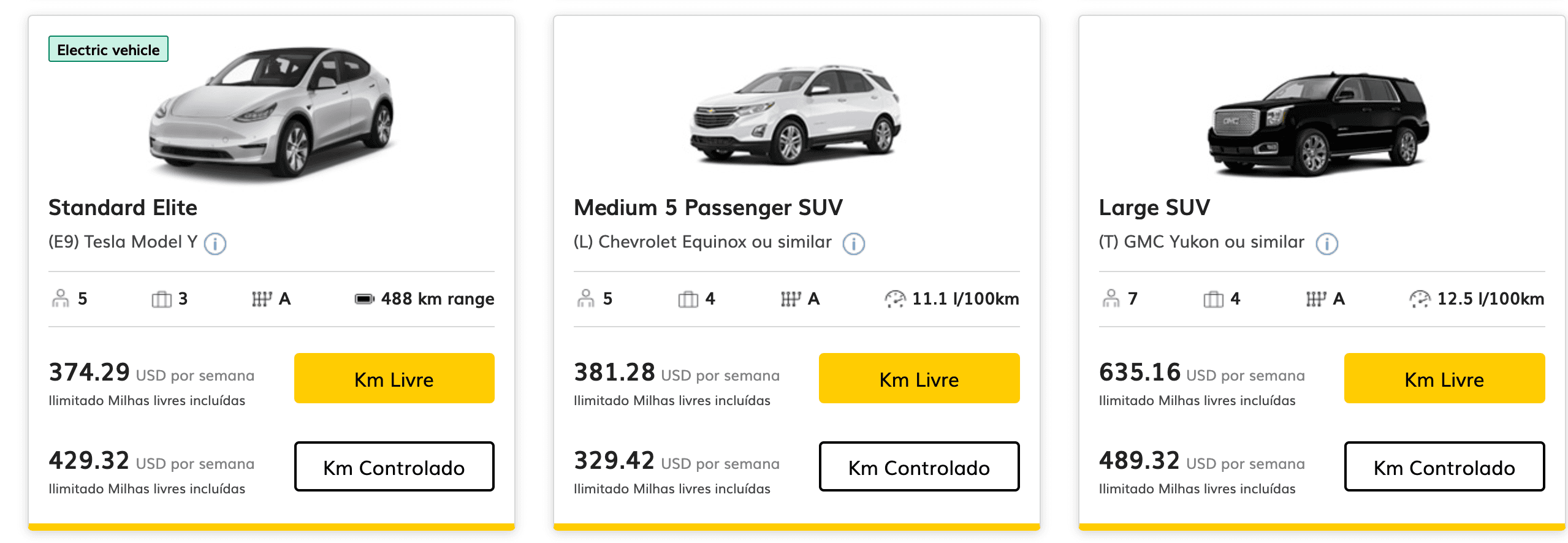This screenshot has width=1568, height=543.
Task: Book Large SUV with Km Livre
Action: coord(1444,378)
